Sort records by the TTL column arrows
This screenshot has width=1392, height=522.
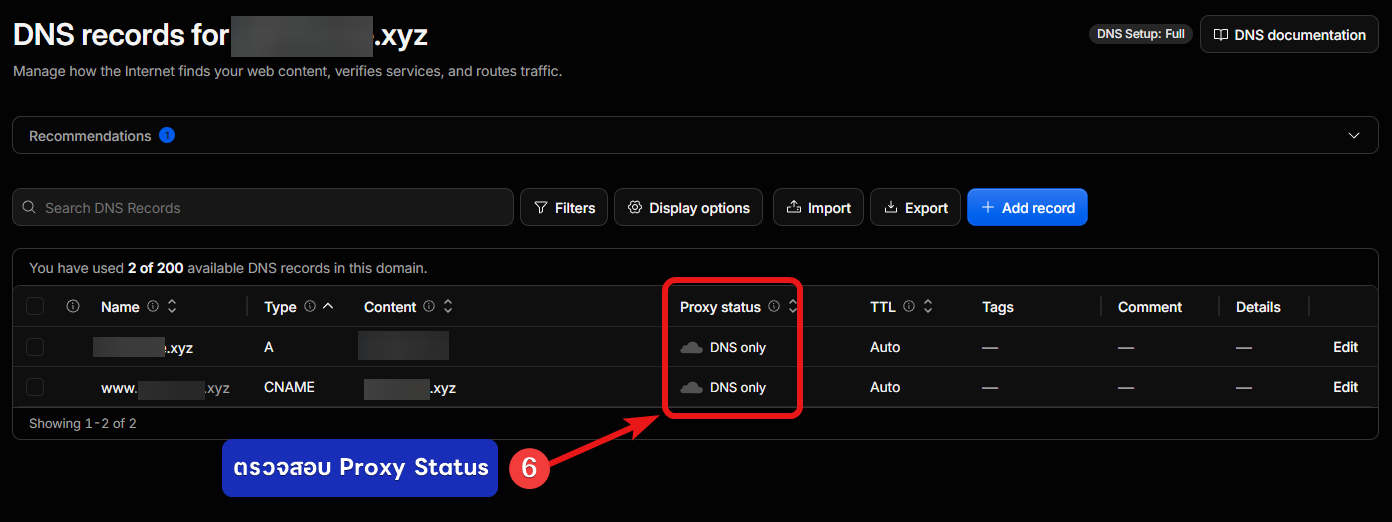pos(927,307)
